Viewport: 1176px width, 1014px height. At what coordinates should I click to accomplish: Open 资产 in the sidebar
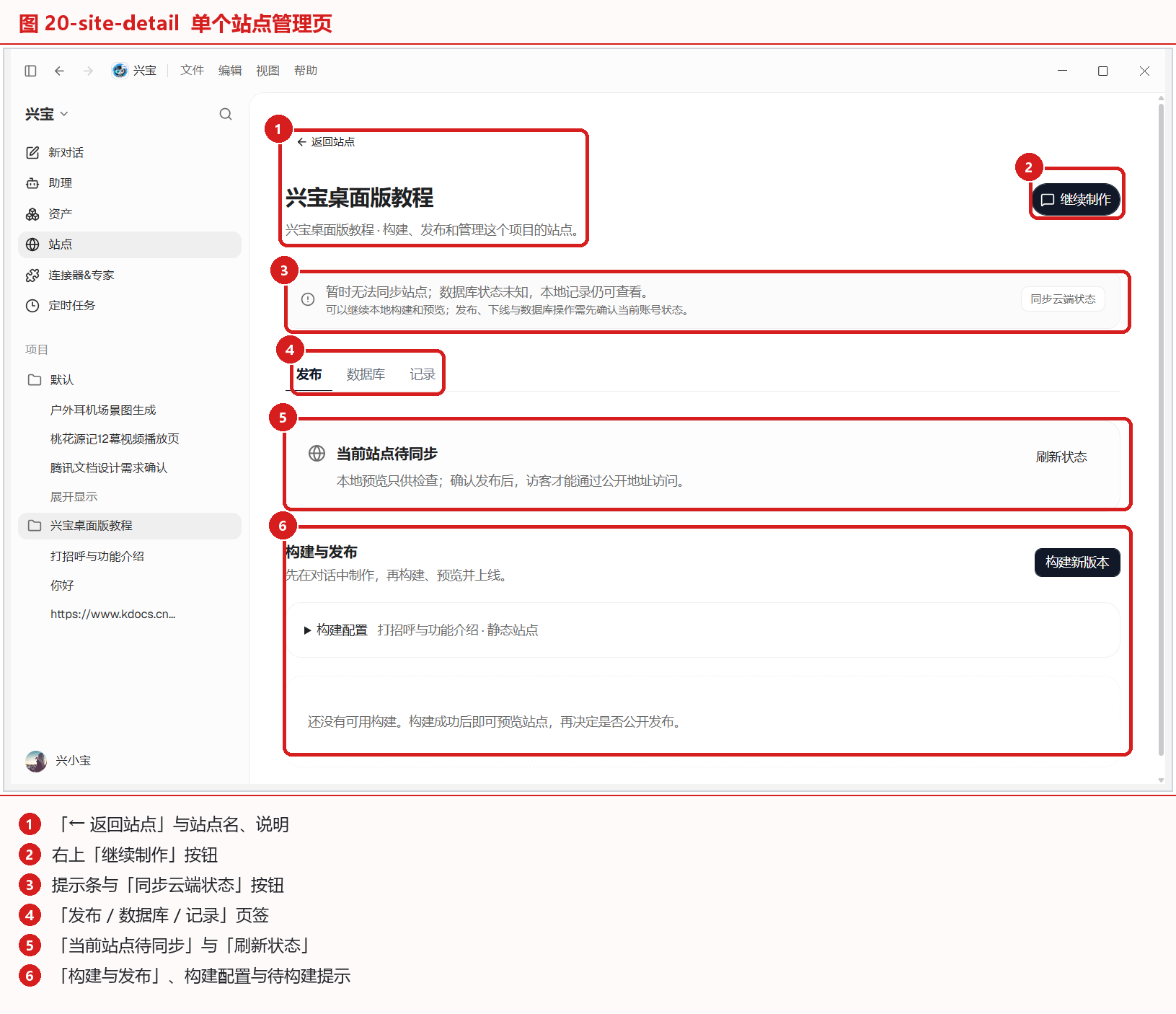[130, 214]
